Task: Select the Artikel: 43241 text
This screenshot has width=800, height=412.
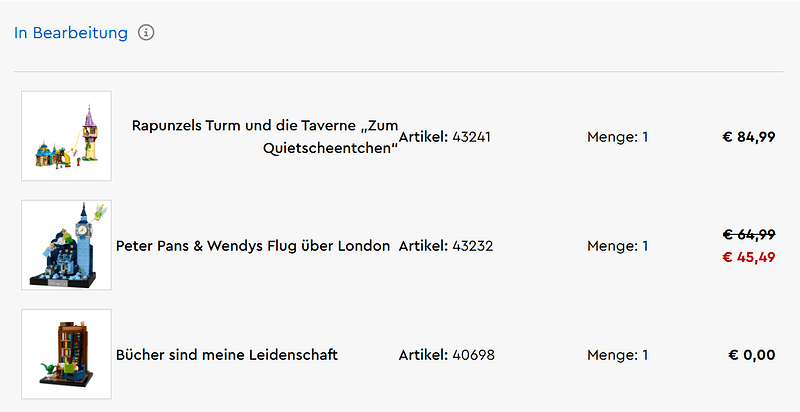Action: [x=444, y=137]
